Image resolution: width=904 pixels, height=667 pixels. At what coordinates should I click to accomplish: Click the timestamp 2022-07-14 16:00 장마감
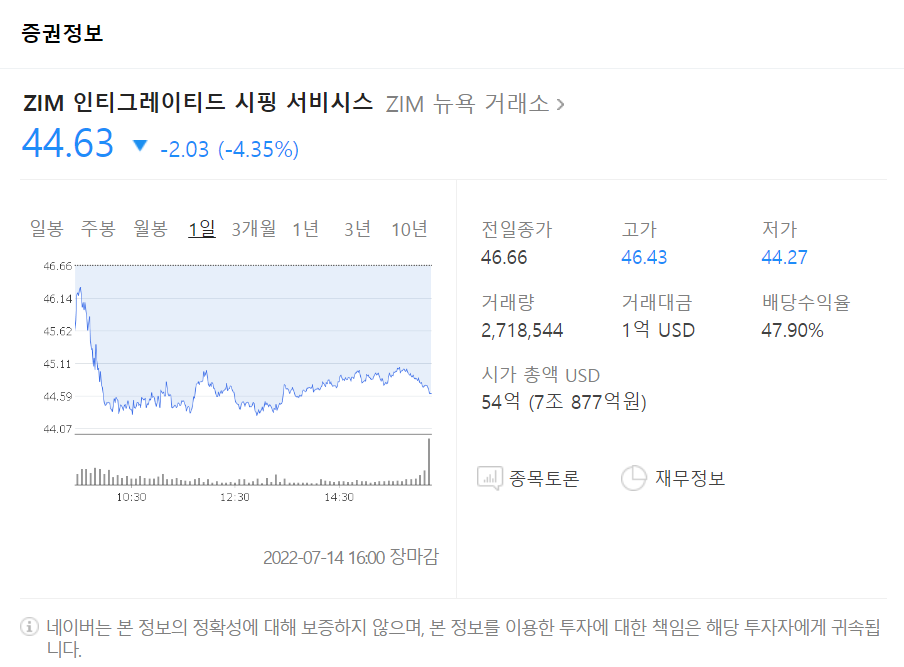[x=351, y=557]
